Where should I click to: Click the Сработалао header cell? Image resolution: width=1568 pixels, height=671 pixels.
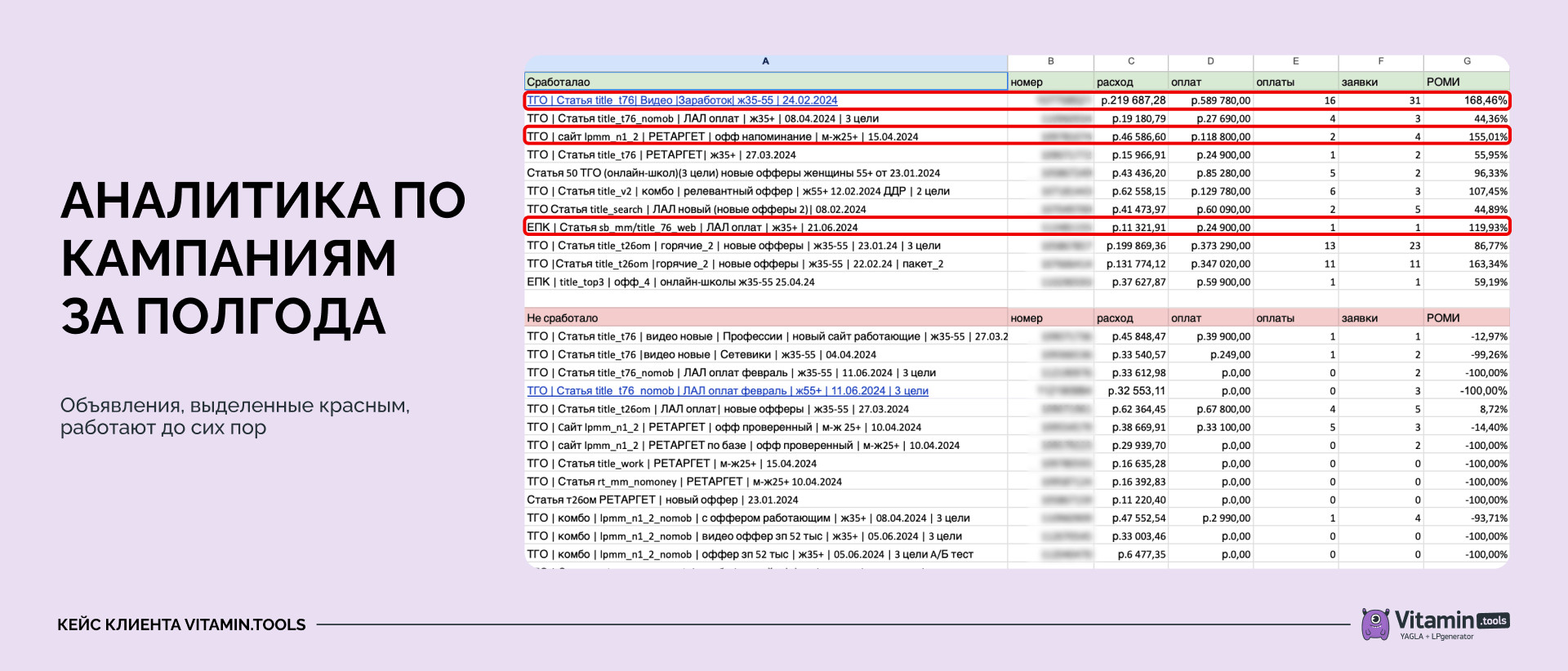point(765,82)
